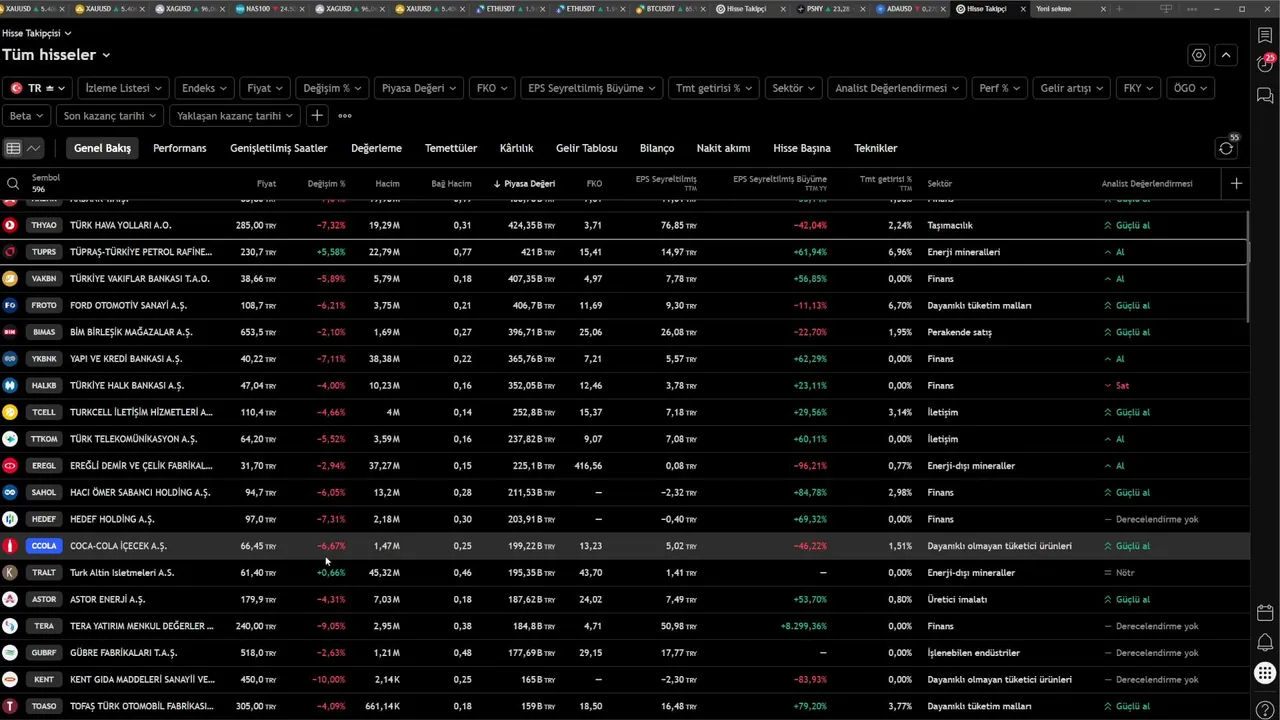Image resolution: width=1280 pixels, height=720 pixels.
Task: Switch to the Temettüler tab
Action: point(451,148)
